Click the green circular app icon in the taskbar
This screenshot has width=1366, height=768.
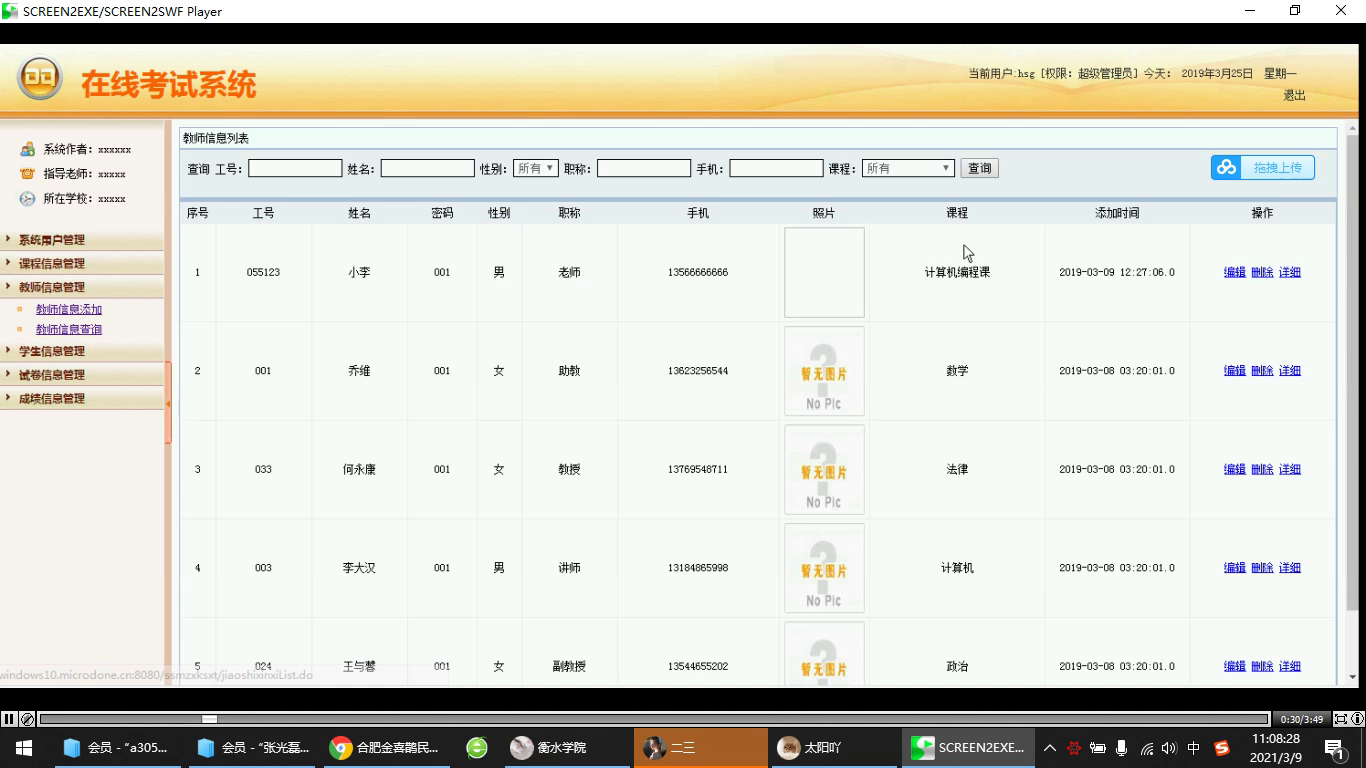tap(477, 748)
